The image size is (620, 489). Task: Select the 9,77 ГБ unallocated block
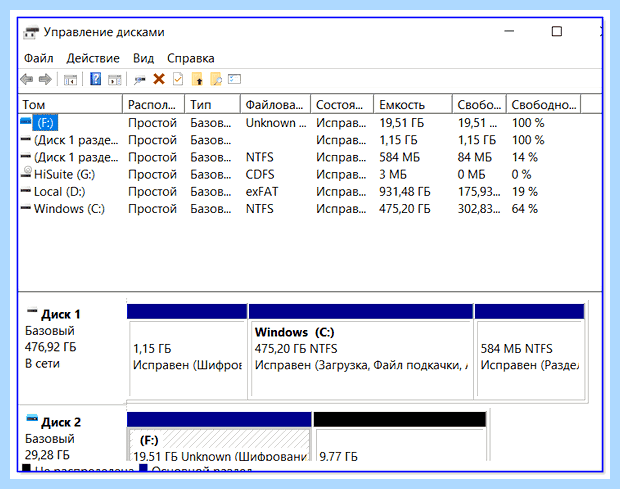[400, 436]
